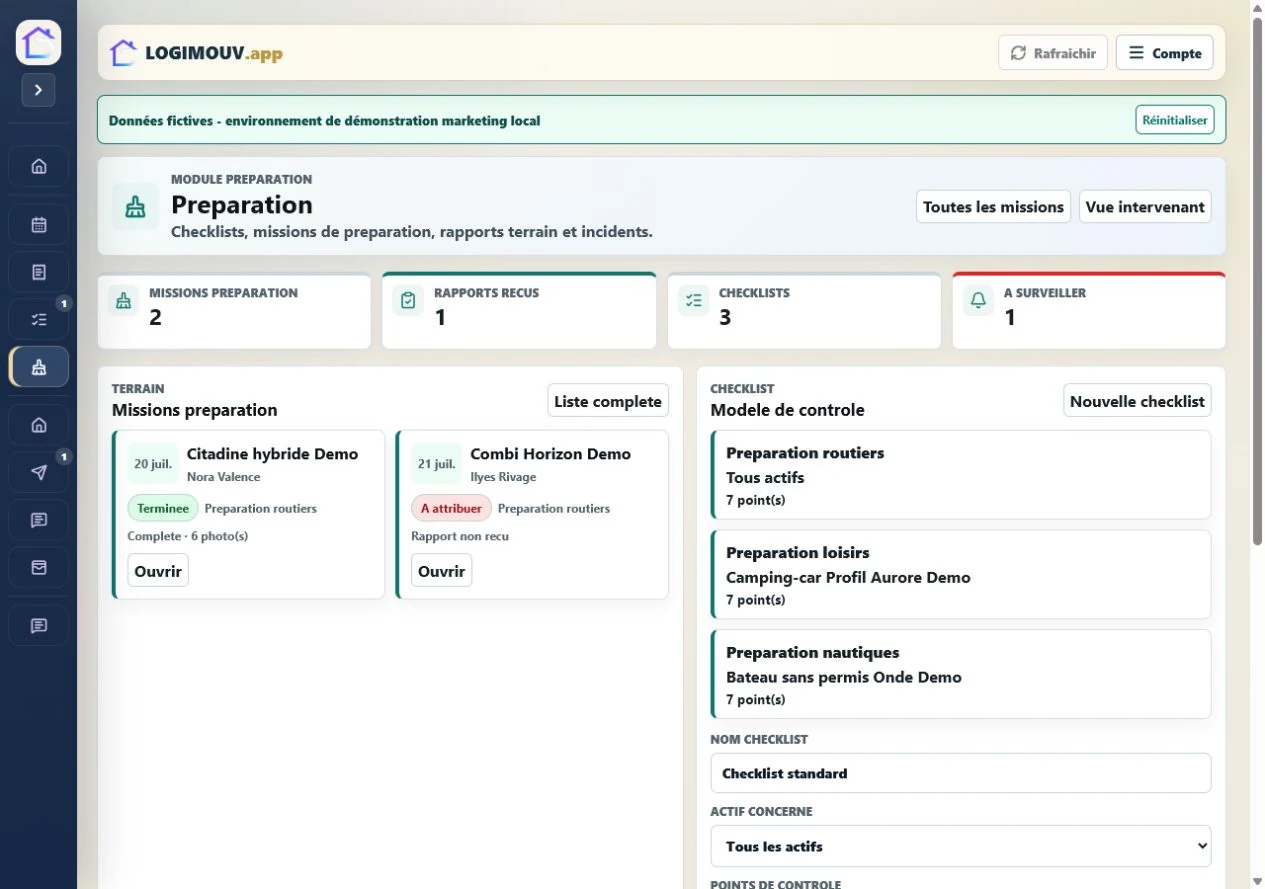Click the Rapports Recus clipboard icon
The width and height of the screenshot is (1265, 889).
[x=408, y=300]
